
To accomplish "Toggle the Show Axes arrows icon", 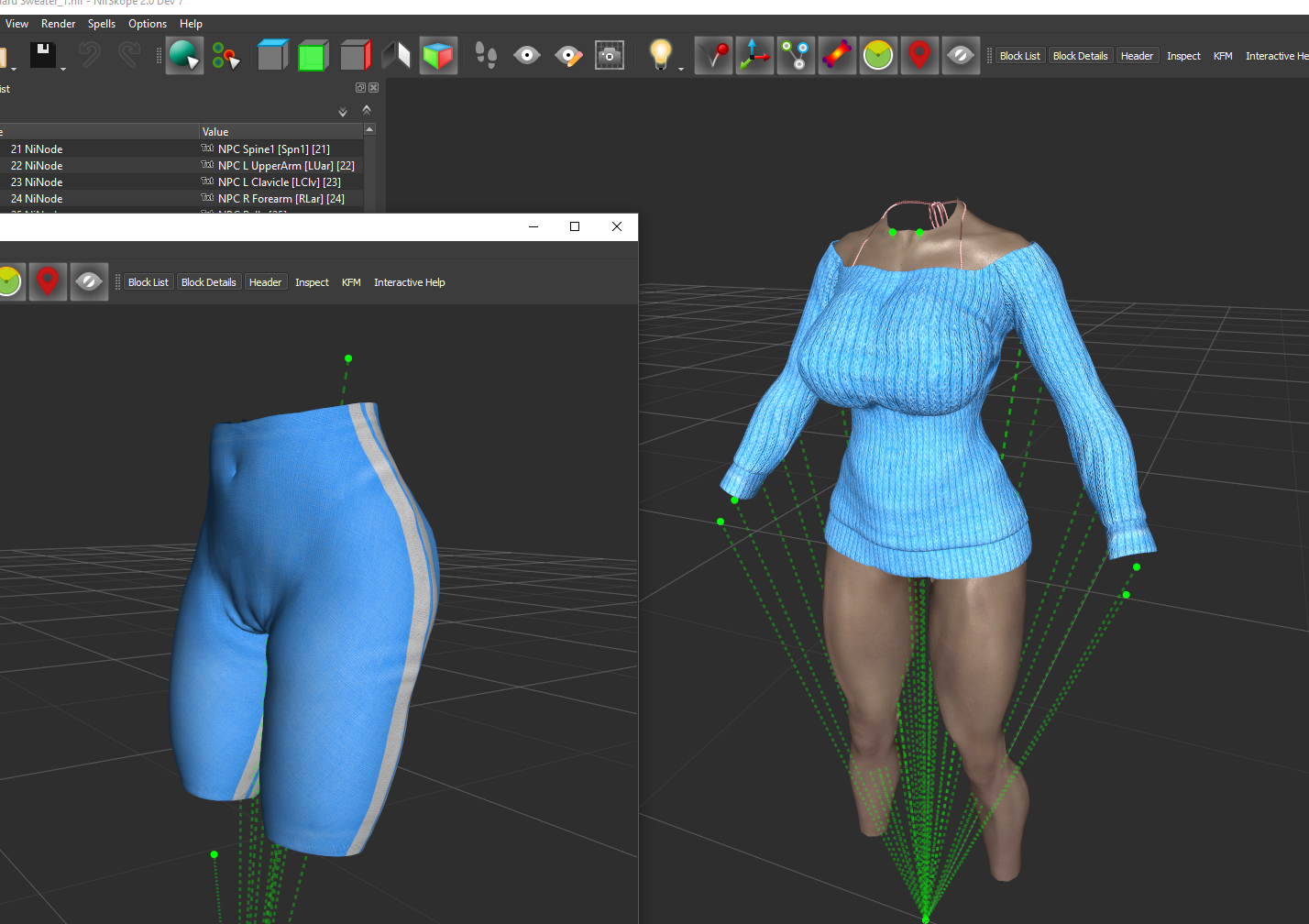I will click(x=755, y=56).
